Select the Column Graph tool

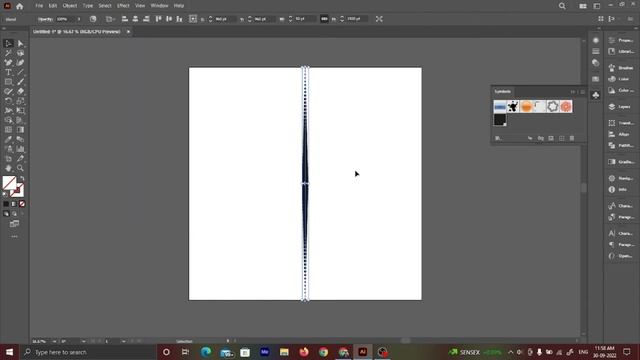(x=20, y=149)
